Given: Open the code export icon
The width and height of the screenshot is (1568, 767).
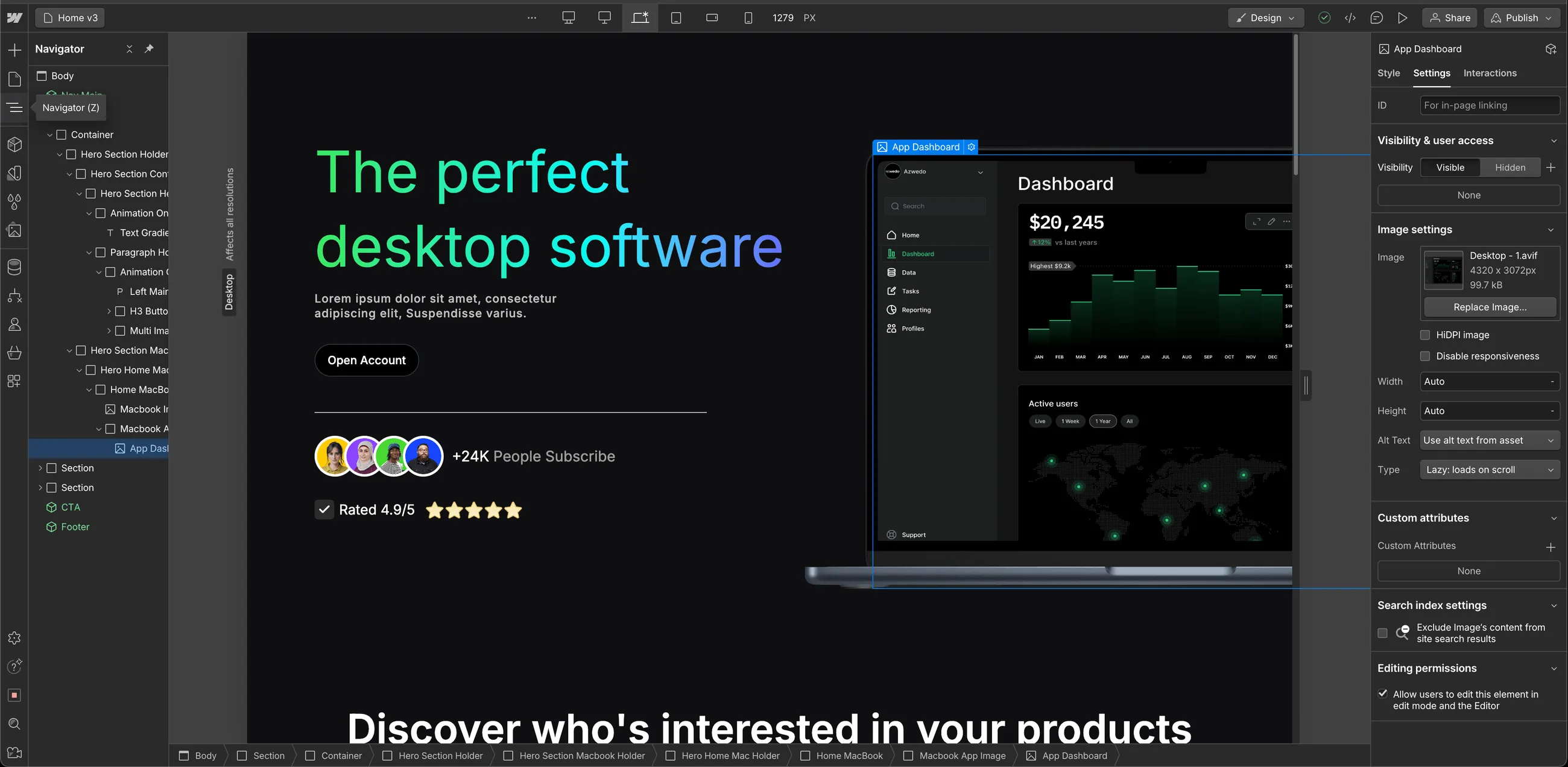Looking at the screenshot, I should (x=1350, y=17).
